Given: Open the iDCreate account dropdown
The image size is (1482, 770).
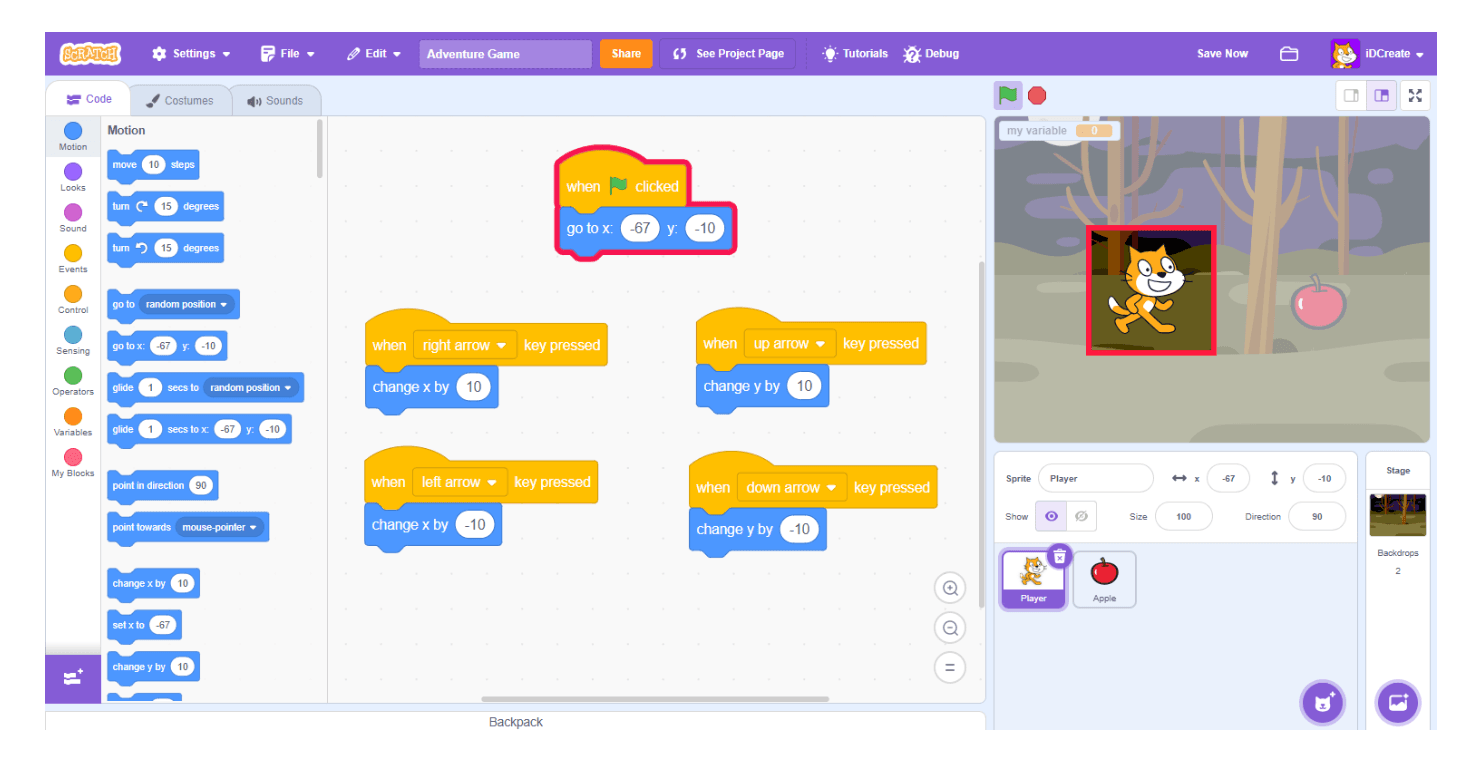Looking at the screenshot, I should [1378, 54].
